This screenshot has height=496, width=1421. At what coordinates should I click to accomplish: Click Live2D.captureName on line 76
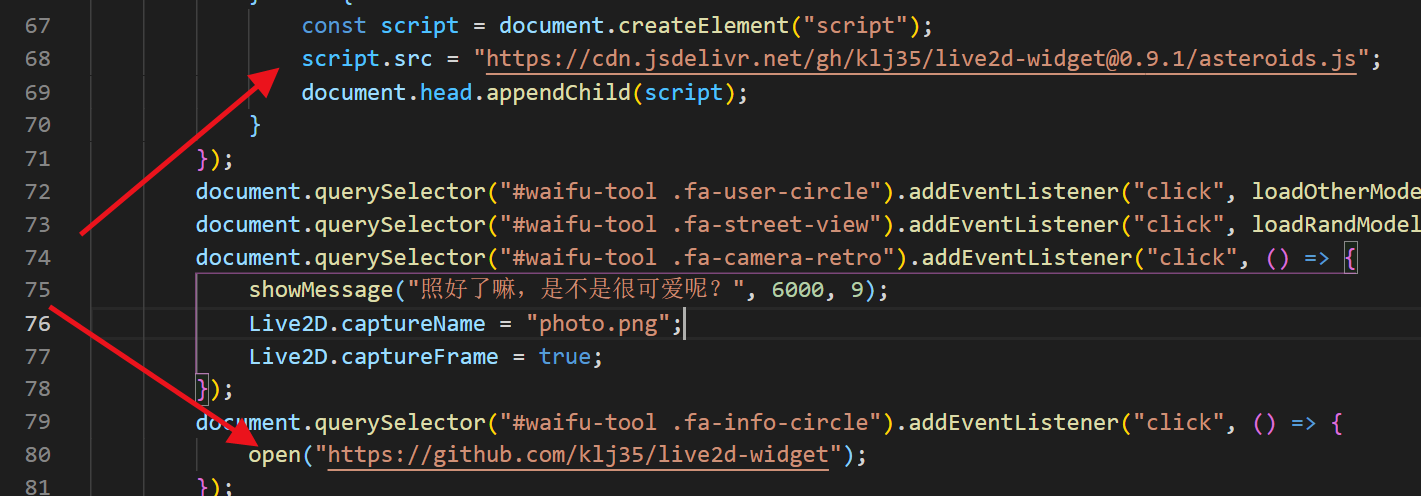367,323
